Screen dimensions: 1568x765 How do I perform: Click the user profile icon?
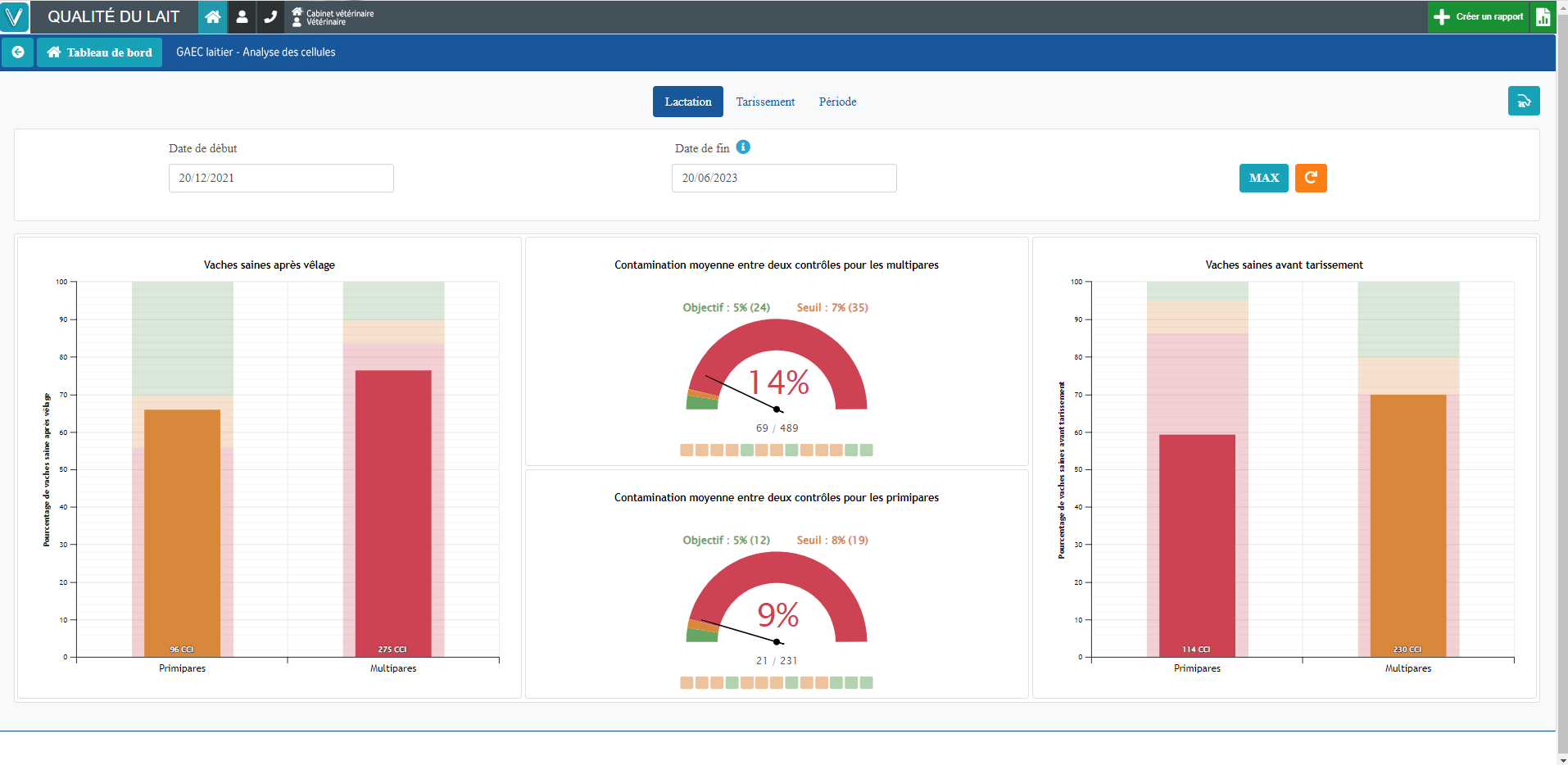tap(242, 16)
